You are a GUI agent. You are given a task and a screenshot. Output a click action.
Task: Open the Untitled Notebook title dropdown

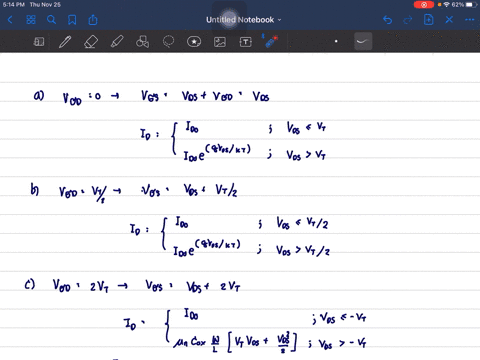coord(243,20)
